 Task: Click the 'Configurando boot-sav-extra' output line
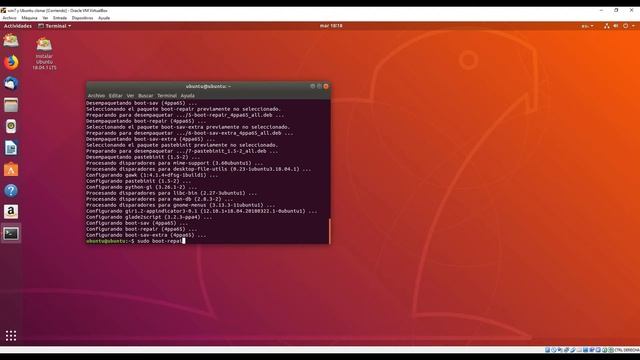pos(146,235)
